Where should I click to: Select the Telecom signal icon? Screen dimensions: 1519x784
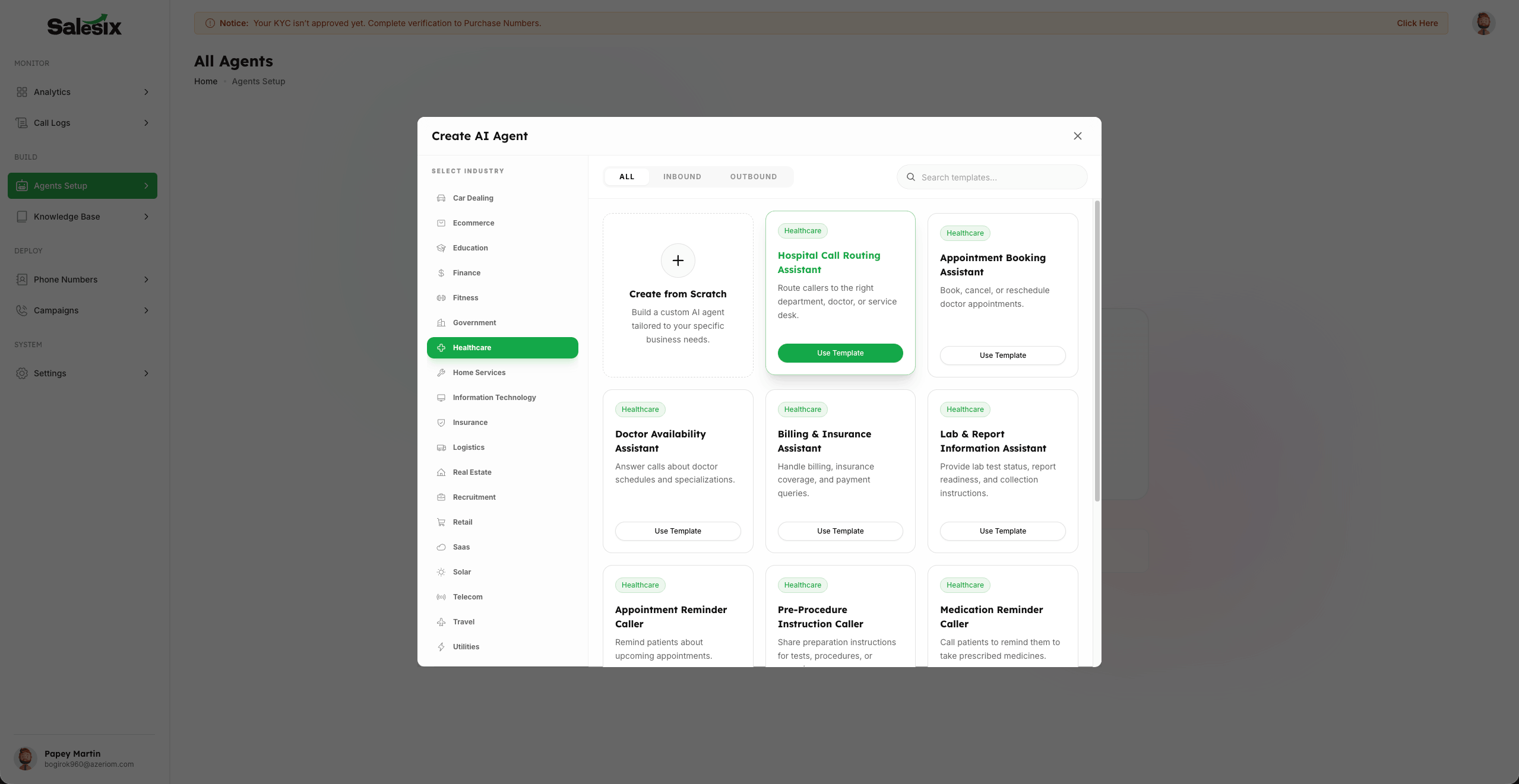pyautogui.click(x=441, y=597)
